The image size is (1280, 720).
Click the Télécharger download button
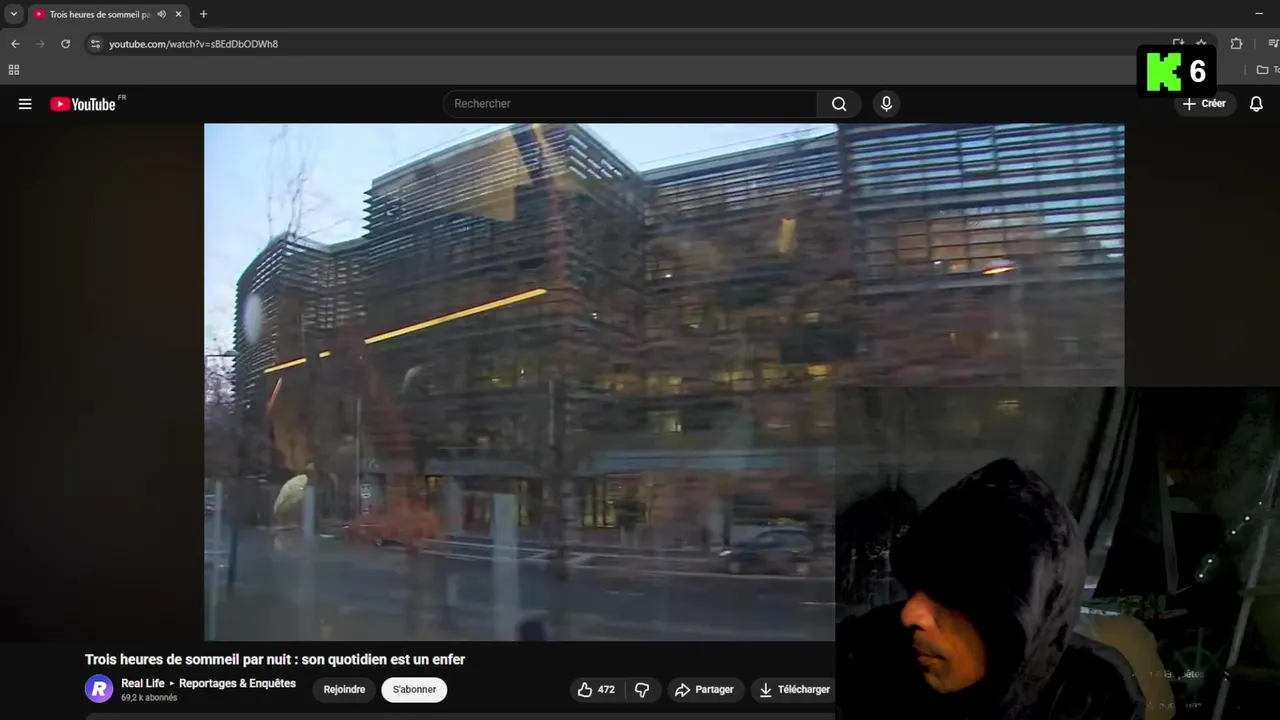pos(794,689)
